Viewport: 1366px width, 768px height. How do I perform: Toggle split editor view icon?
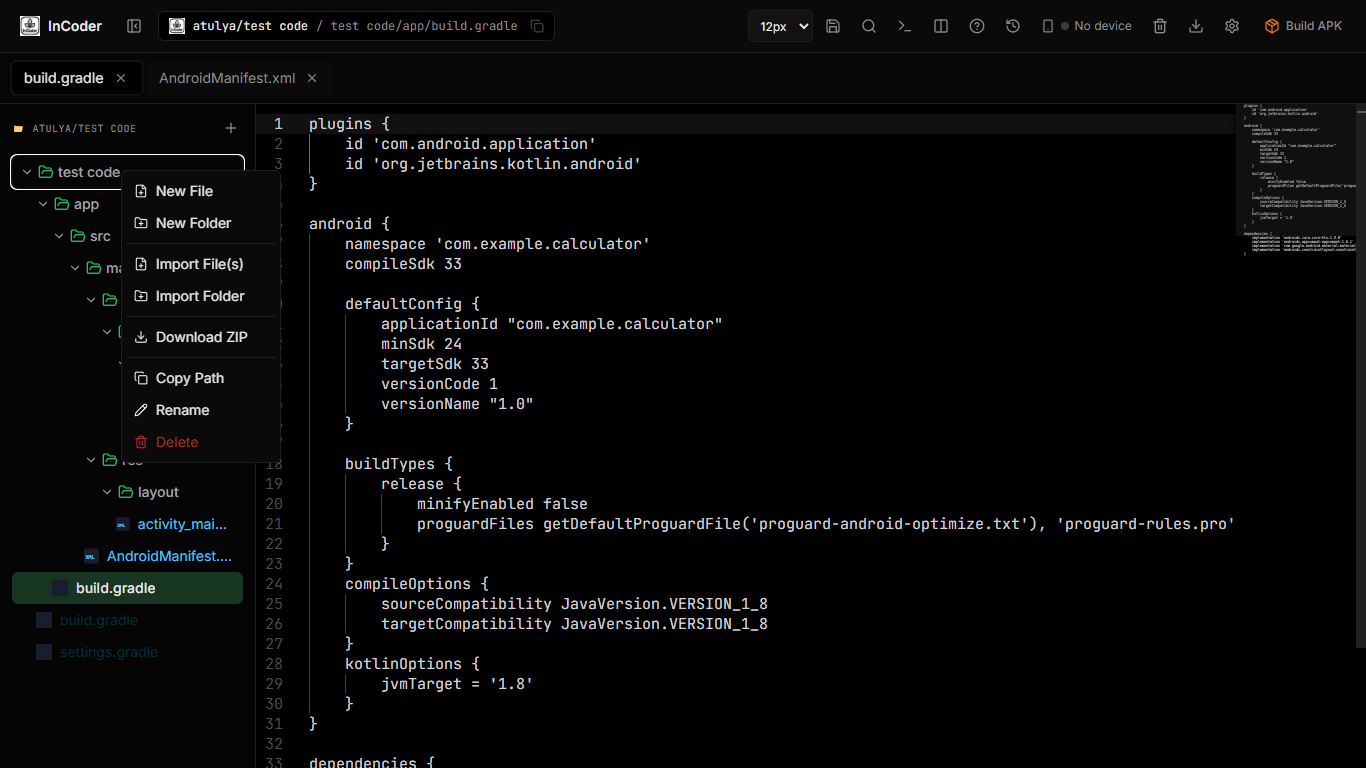941,26
